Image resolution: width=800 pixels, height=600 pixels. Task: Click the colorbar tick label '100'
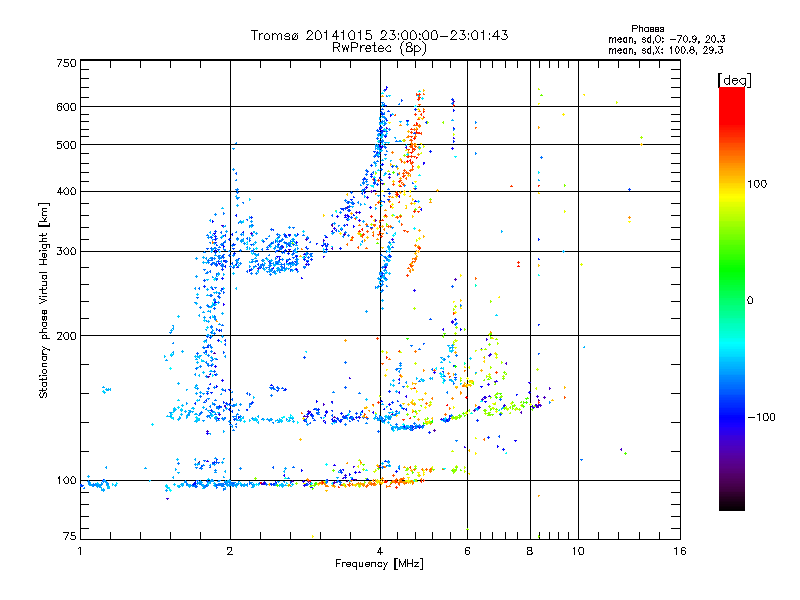coord(757,184)
